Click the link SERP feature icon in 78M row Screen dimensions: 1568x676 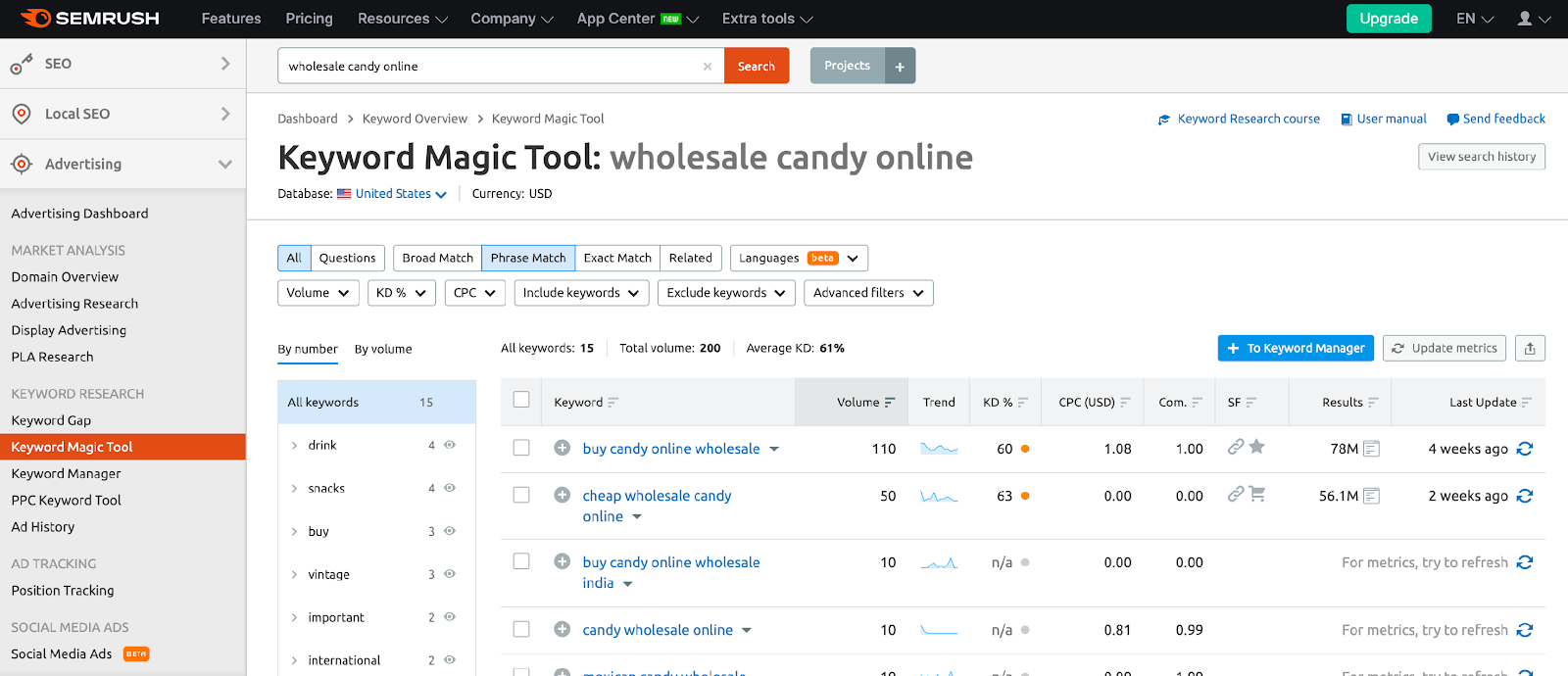coord(1236,447)
